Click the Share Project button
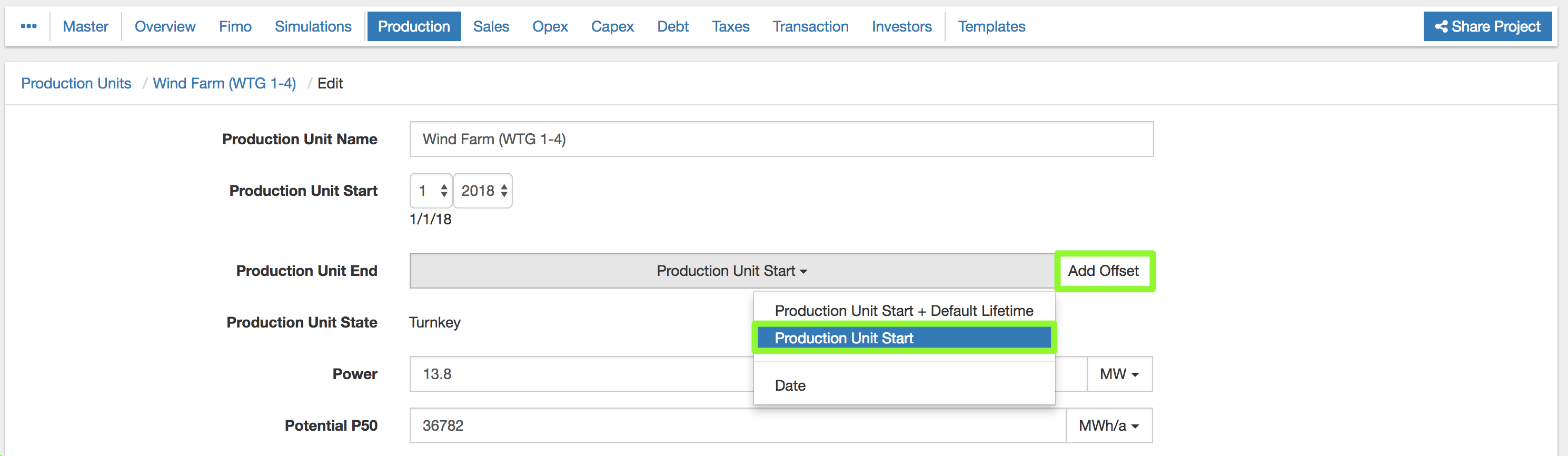The height and width of the screenshot is (456, 1568). tap(1487, 26)
